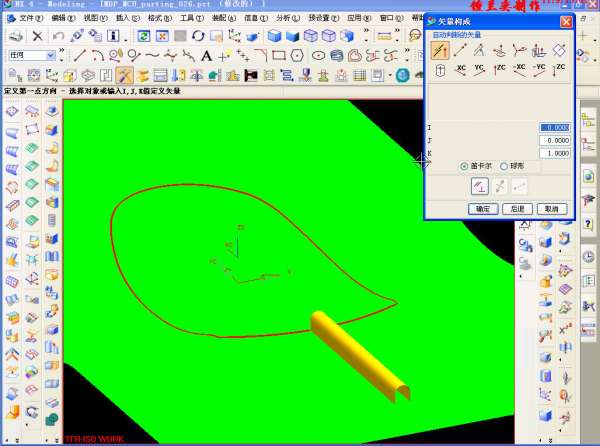
Task: Click the Rotate view toolbar icon
Action: tap(198, 36)
